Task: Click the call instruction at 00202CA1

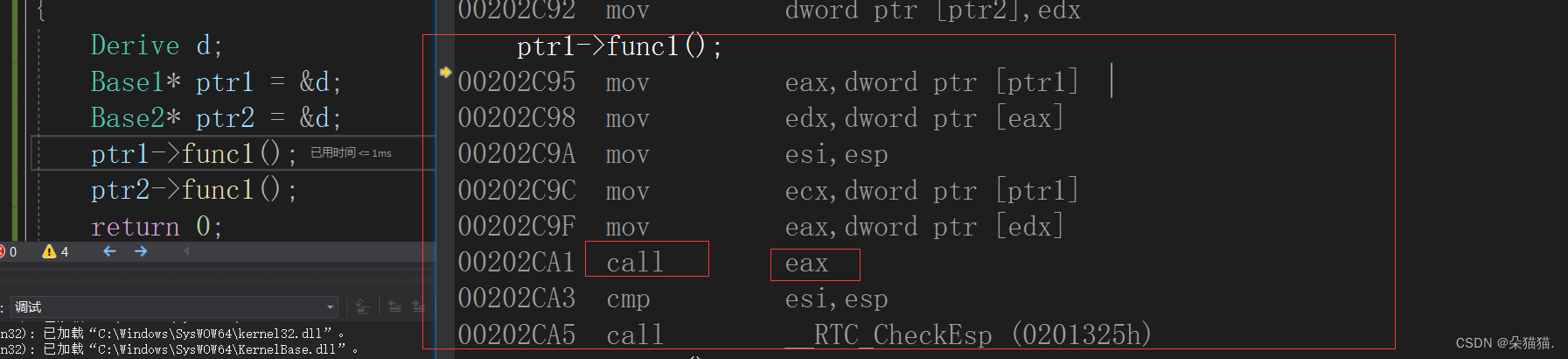Action: [x=635, y=262]
